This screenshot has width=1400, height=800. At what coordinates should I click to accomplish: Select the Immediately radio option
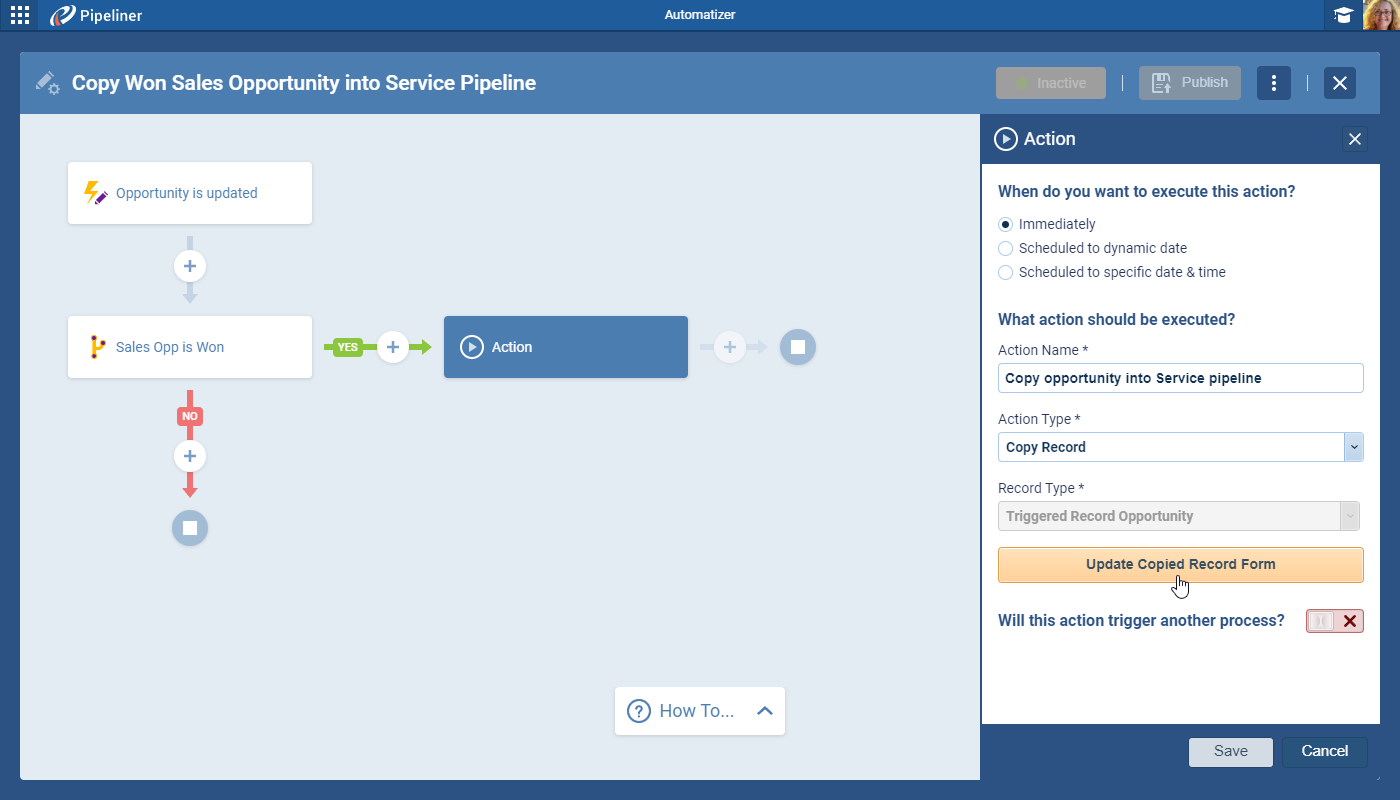pos(1006,224)
